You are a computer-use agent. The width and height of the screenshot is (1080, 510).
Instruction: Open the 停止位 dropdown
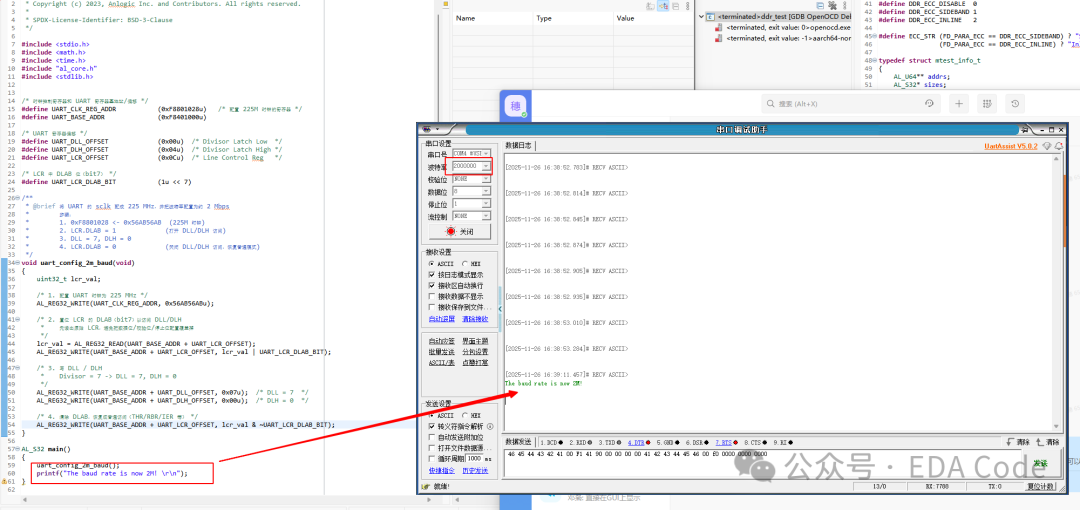(x=488, y=204)
